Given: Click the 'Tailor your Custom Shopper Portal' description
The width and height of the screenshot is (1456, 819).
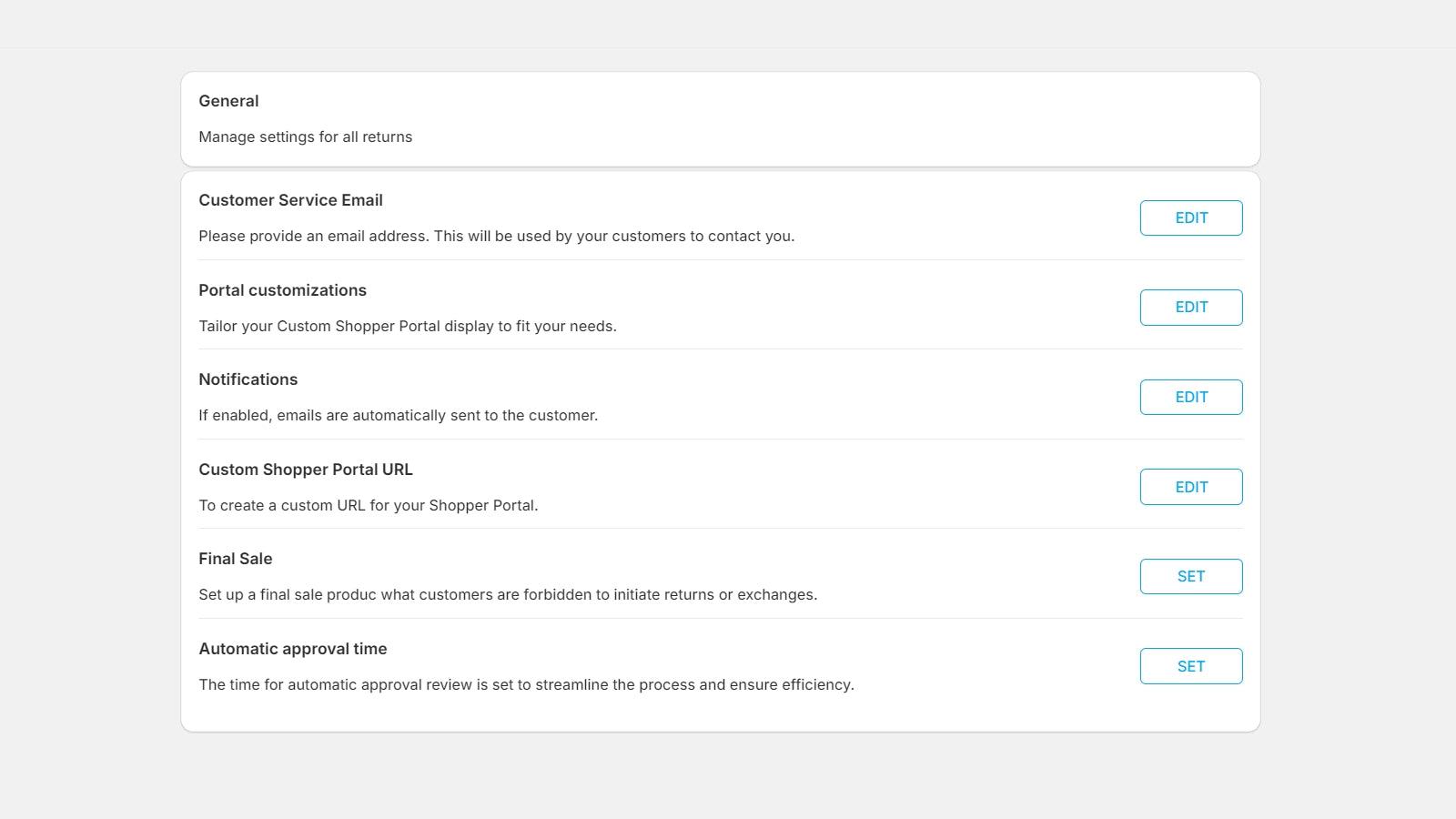Looking at the screenshot, I should pyautogui.click(x=407, y=327).
